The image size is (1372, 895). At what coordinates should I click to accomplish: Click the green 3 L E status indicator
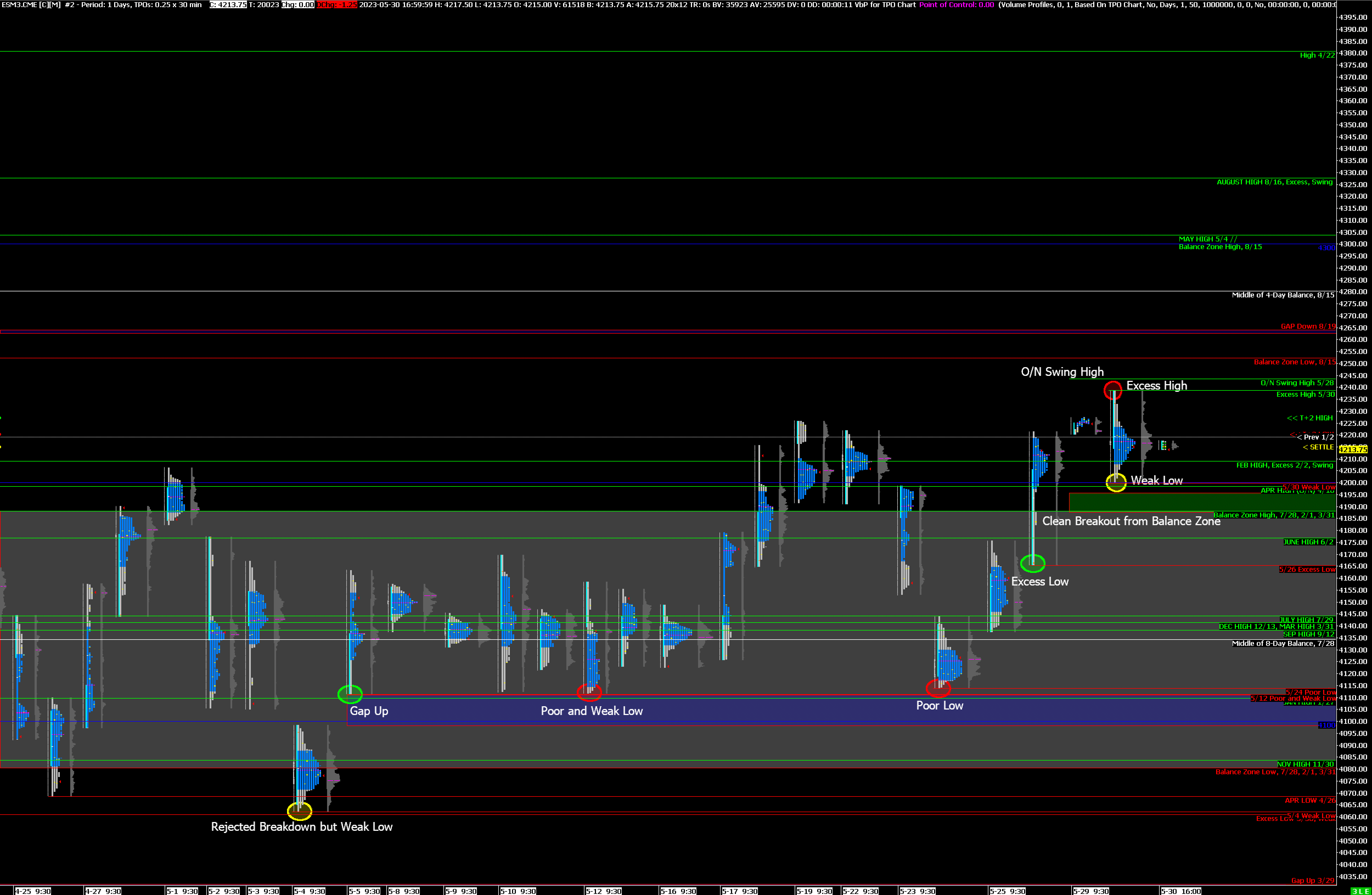point(1360,891)
